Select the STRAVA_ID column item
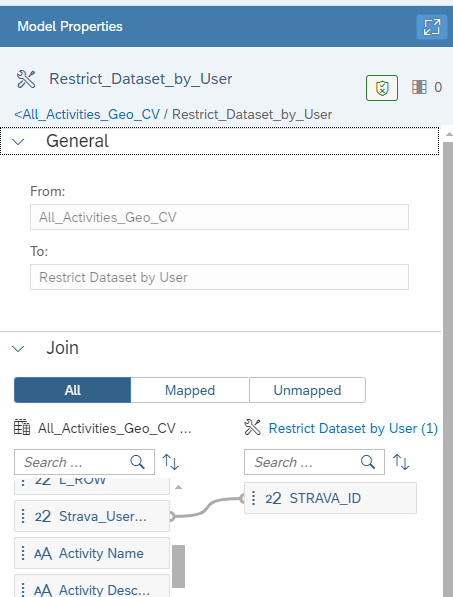This screenshot has height=597, width=453. [330, 498]
